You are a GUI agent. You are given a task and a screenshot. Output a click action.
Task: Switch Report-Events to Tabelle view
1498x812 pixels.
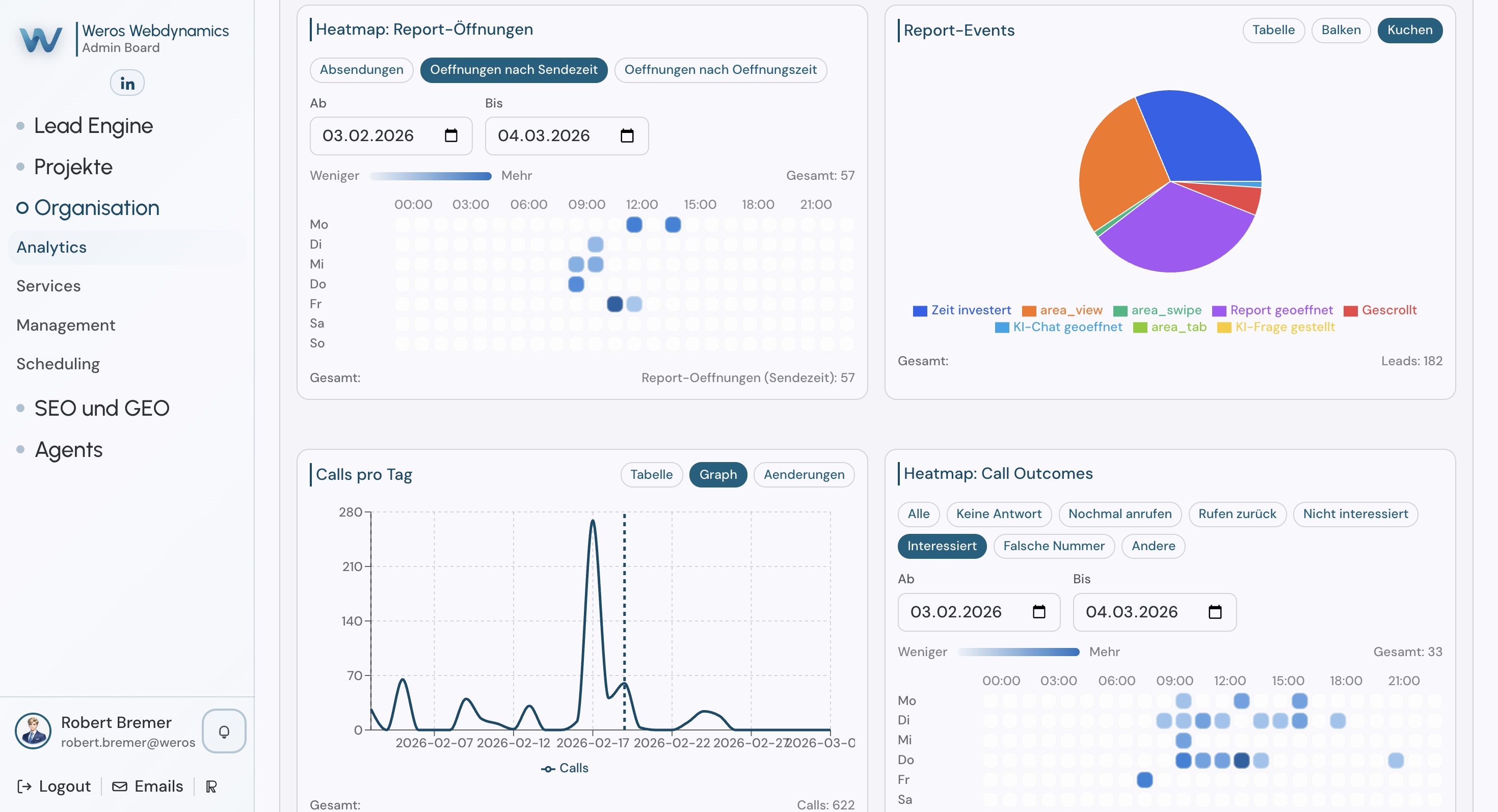click(x=1273, y=30)
